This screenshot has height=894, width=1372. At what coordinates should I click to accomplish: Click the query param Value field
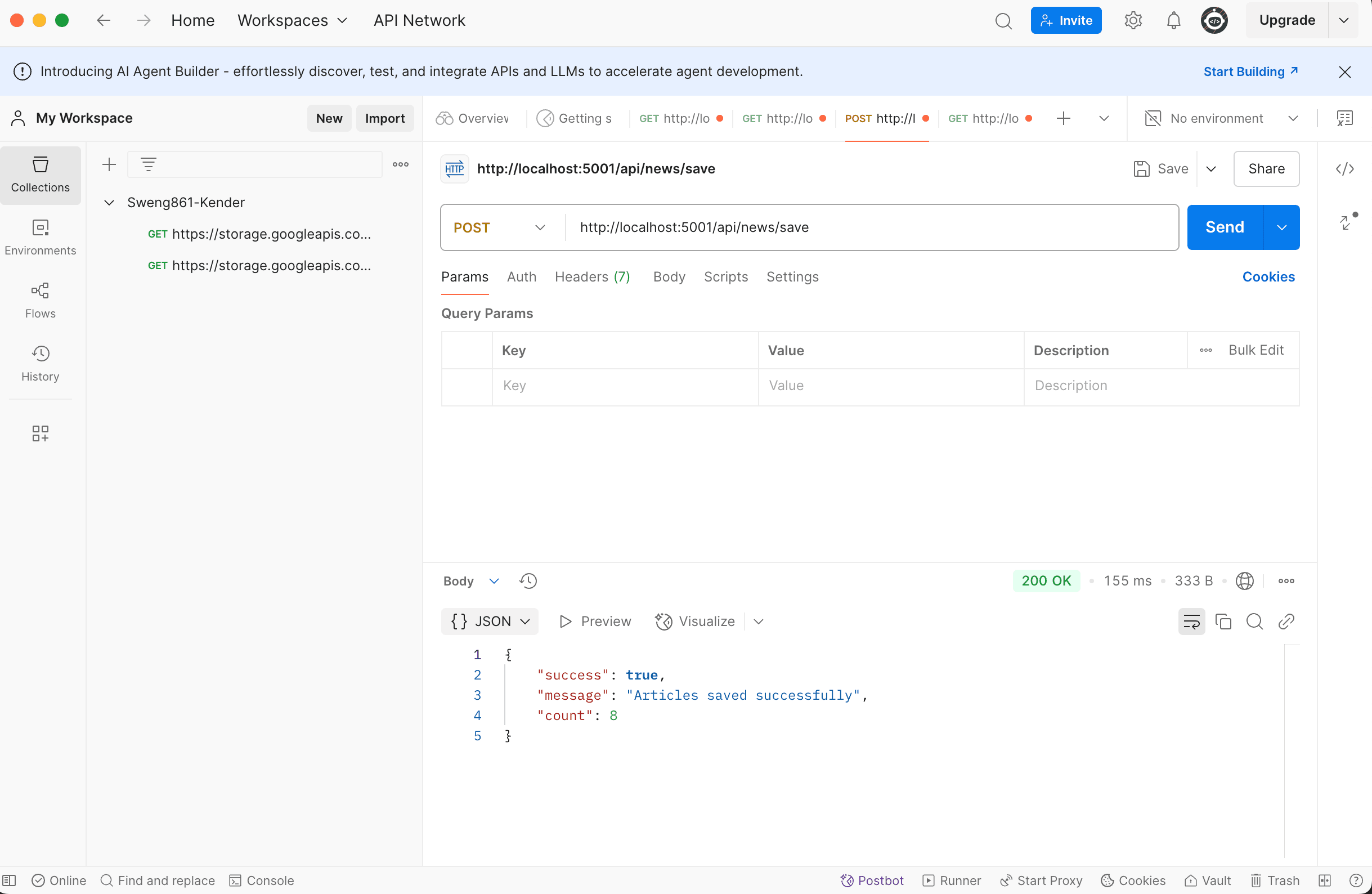coord(891,386)
